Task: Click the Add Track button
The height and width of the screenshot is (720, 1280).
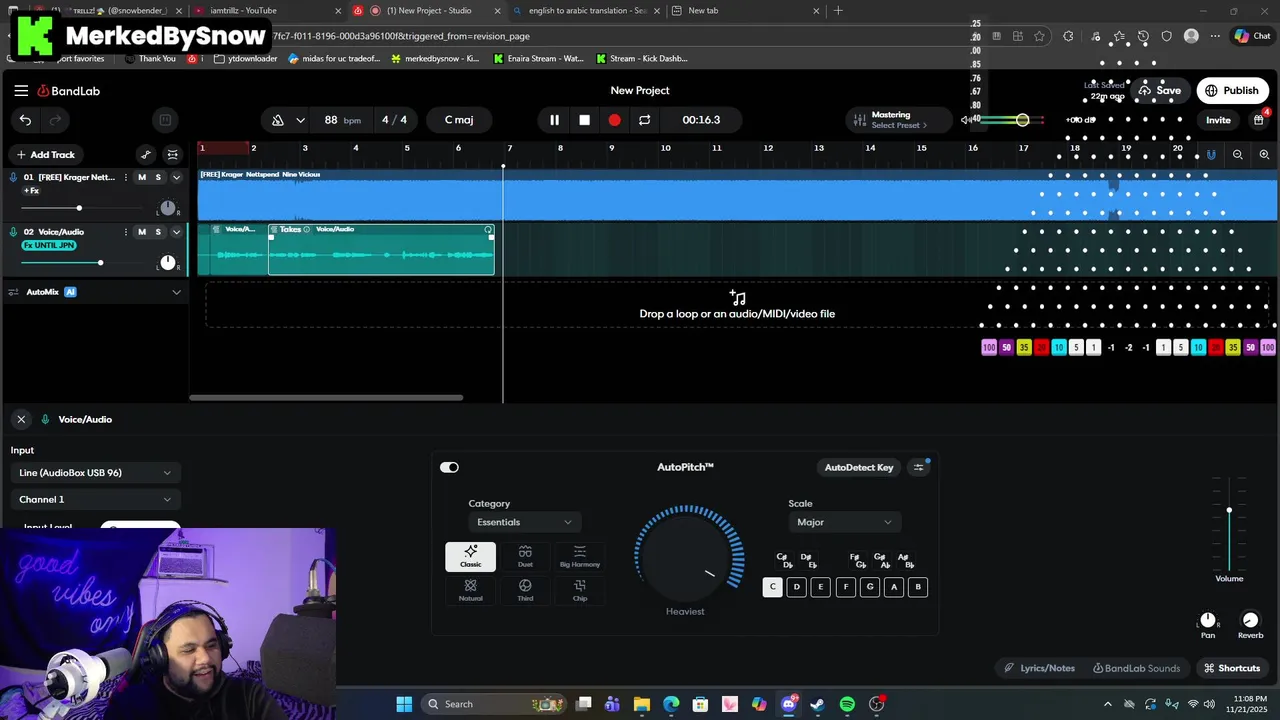Action: pos(46,154)
